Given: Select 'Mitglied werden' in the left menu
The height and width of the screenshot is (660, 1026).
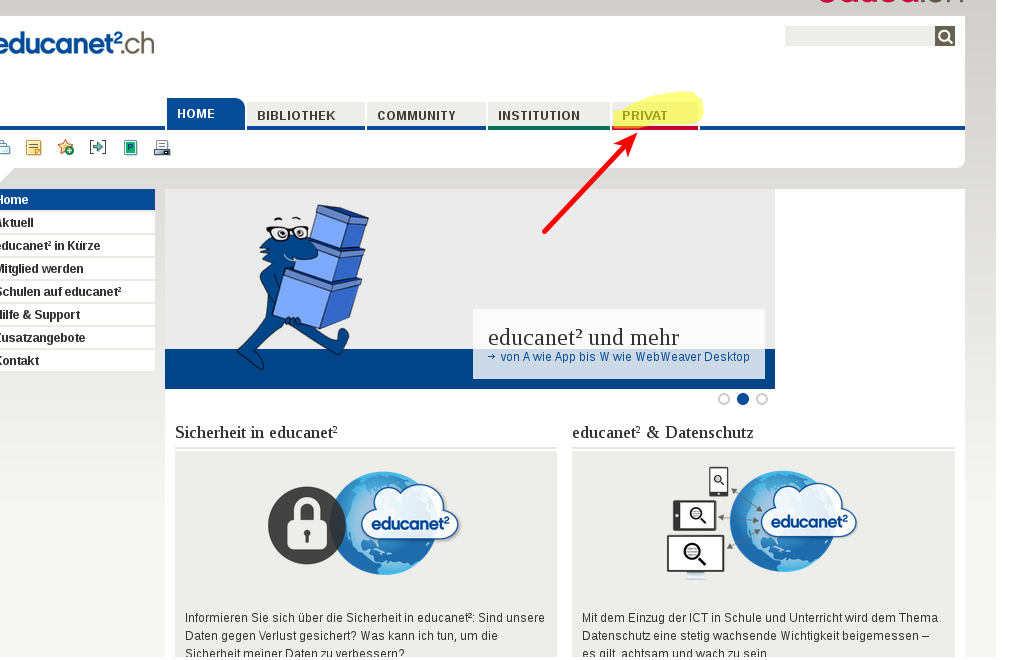Looking at the screenshot, I should pos(42,269).
